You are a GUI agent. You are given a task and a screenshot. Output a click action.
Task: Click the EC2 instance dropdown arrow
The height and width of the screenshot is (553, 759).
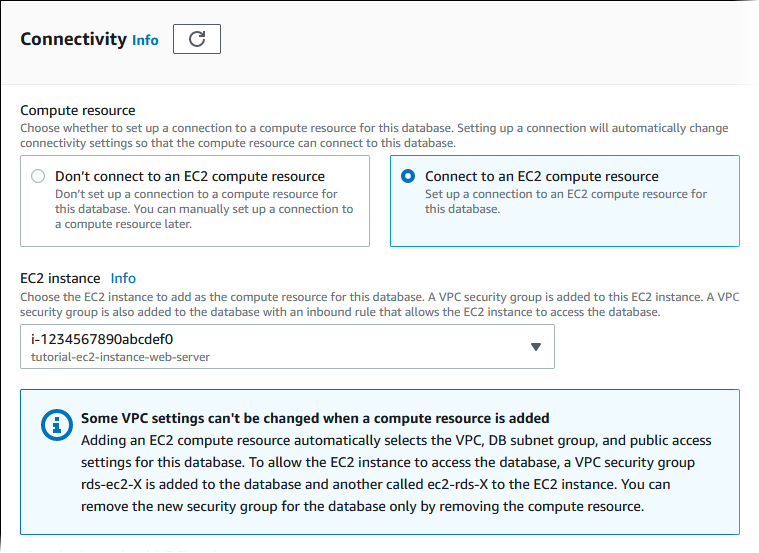(x=535, y=346)
